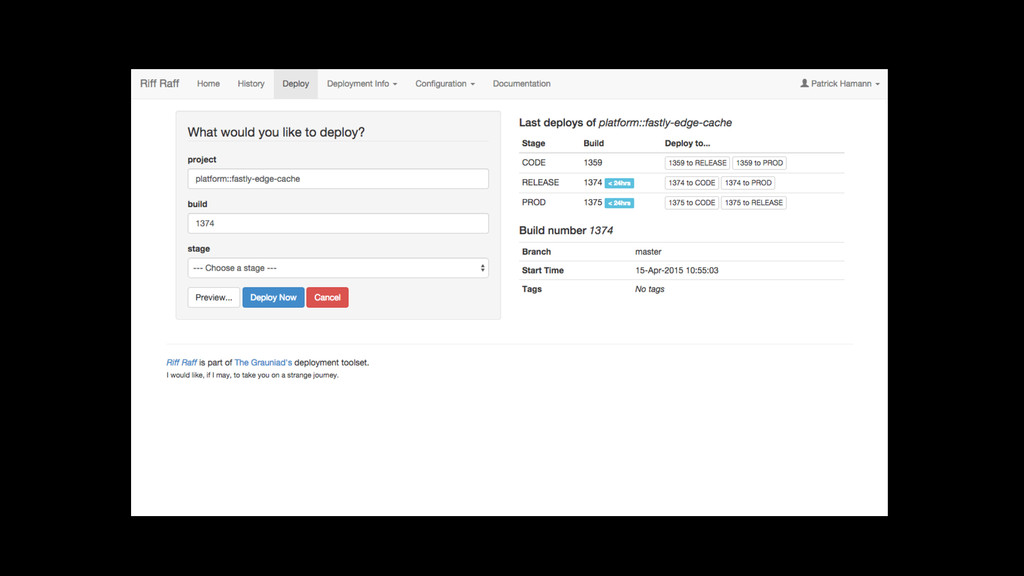Screen dimensions: 1024x576
Task: Click start time 15-Apr-2015 10:55:03
Action: [677, 270]
